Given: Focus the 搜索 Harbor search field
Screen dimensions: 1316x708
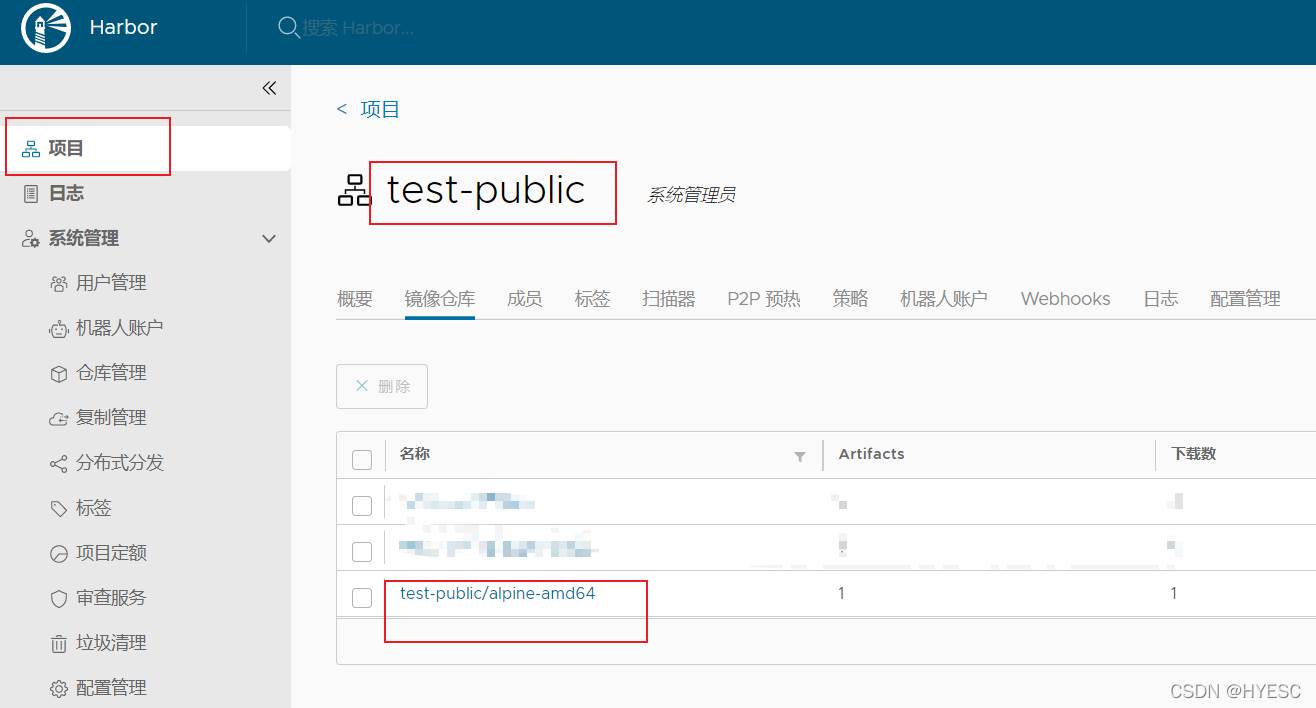Looking at the screenshot, I should coord(358,28).
